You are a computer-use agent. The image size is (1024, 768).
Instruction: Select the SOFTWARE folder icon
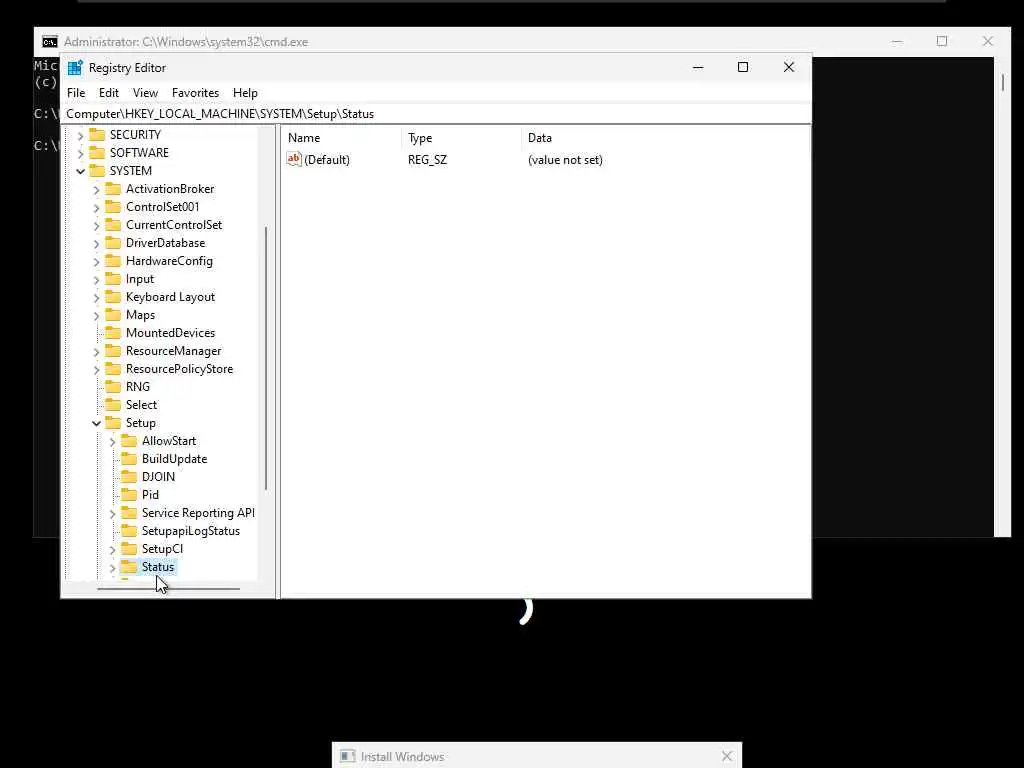pos(97,152)
